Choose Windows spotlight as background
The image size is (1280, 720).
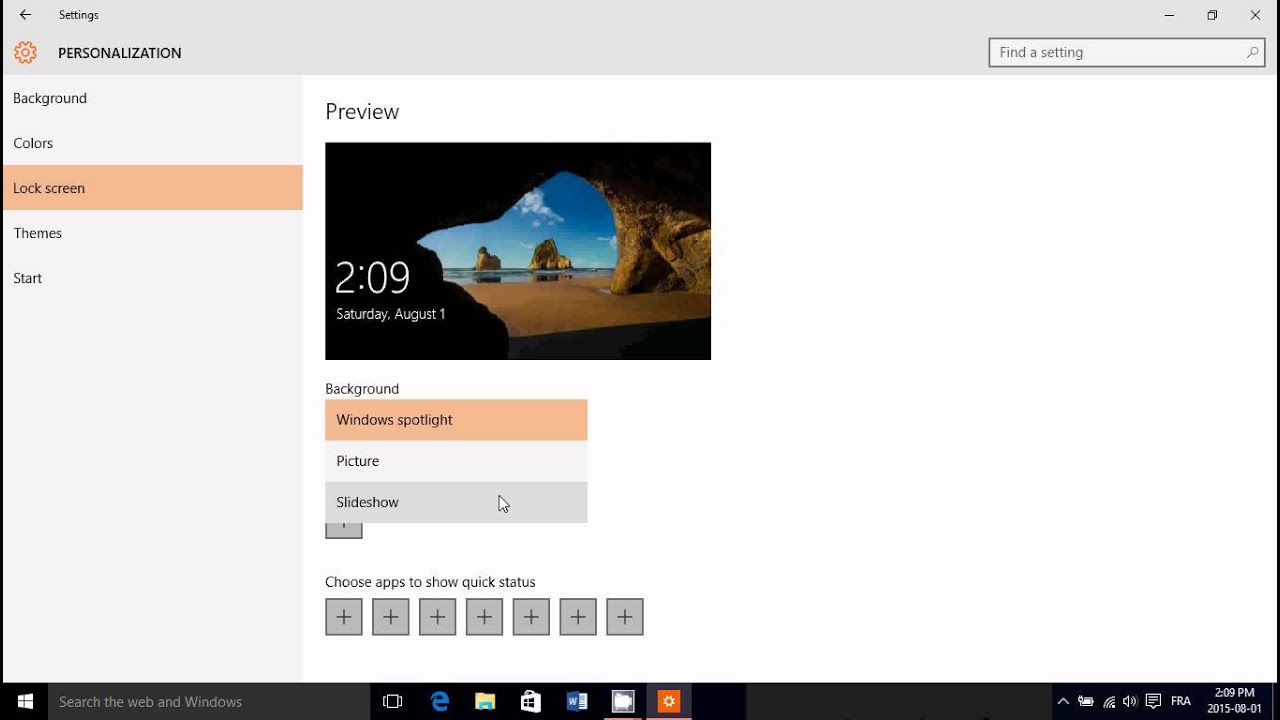coord(456,420)
